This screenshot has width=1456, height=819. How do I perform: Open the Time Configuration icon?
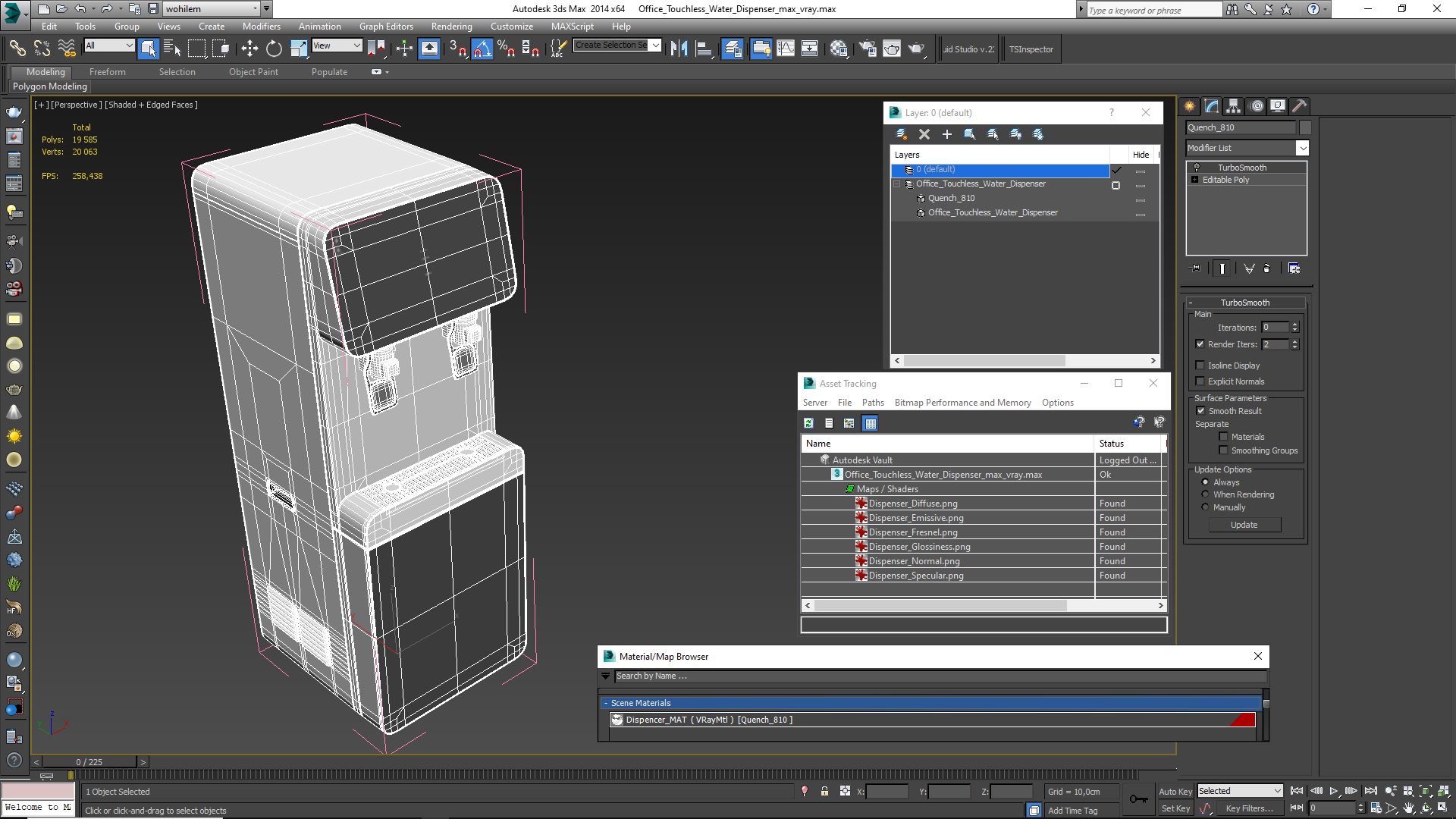1376,808
